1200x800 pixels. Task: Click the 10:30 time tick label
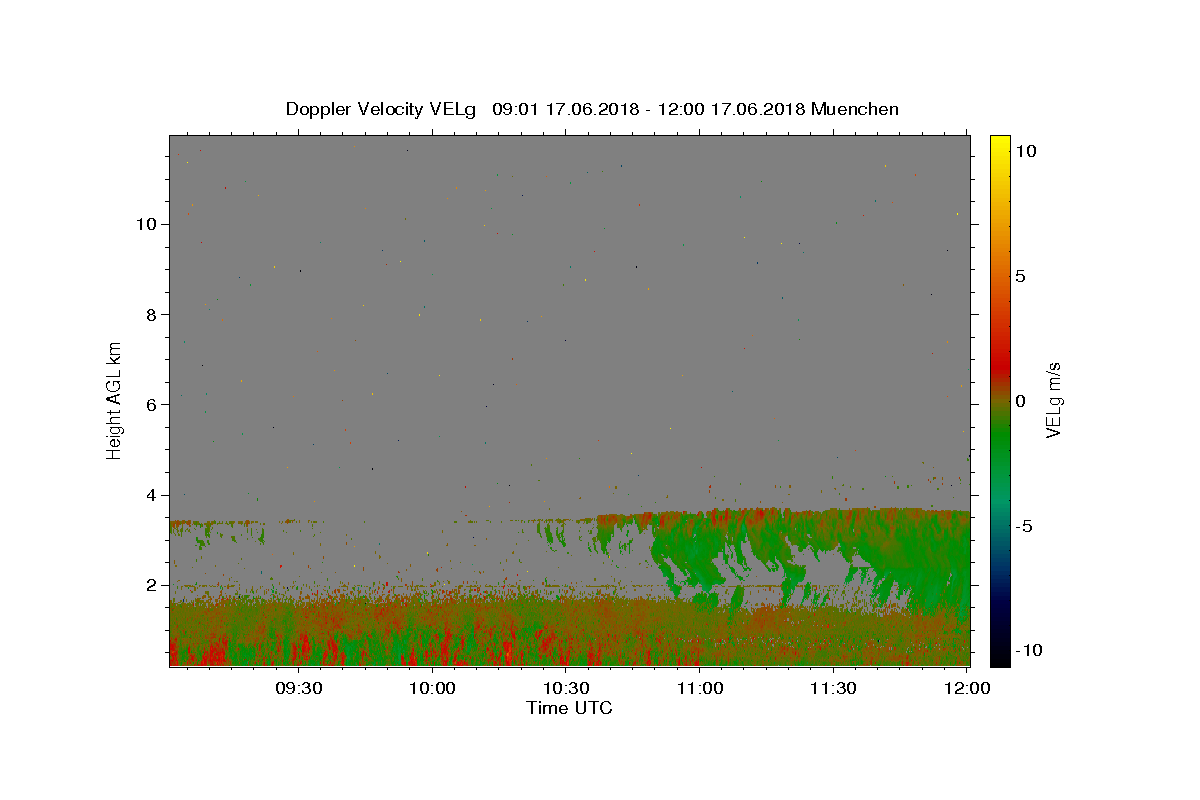pyautogui.click(x=566, y=688)
